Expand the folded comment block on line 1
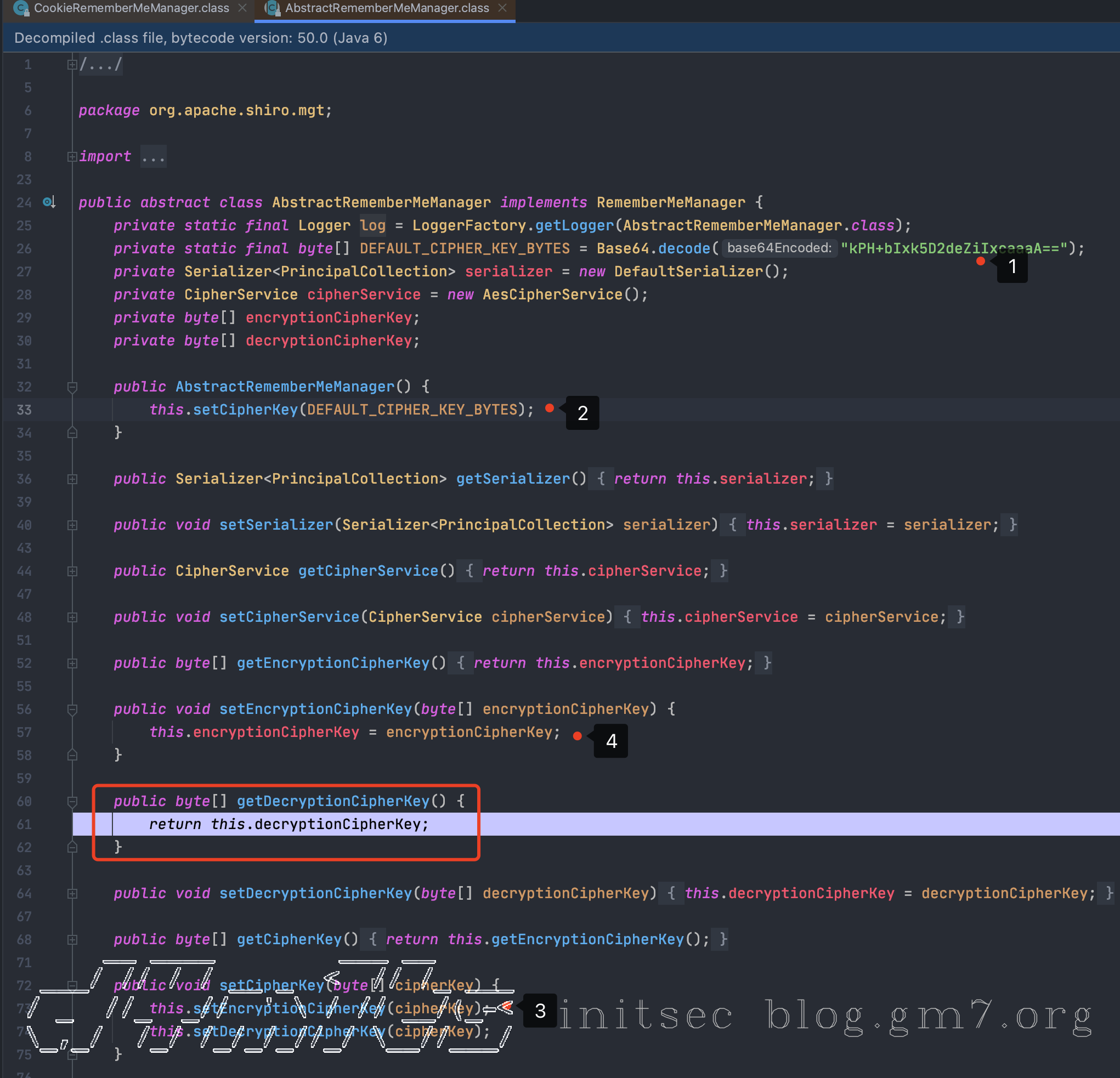1120x1078 pixels. click(x=72, y=65)
